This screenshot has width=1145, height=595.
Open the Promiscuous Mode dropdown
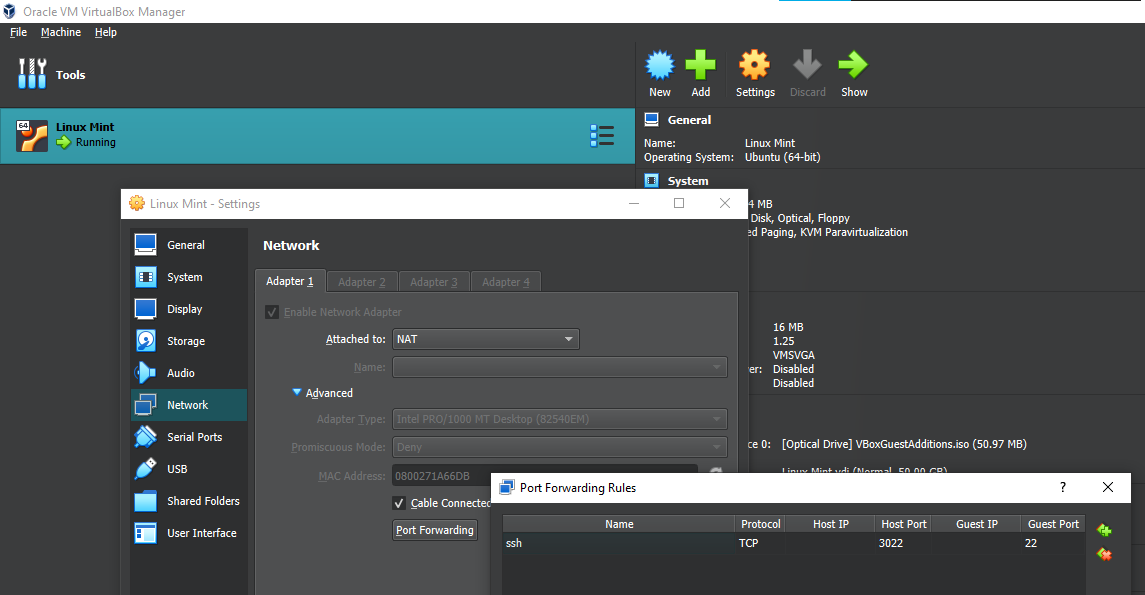pos(559,447)
